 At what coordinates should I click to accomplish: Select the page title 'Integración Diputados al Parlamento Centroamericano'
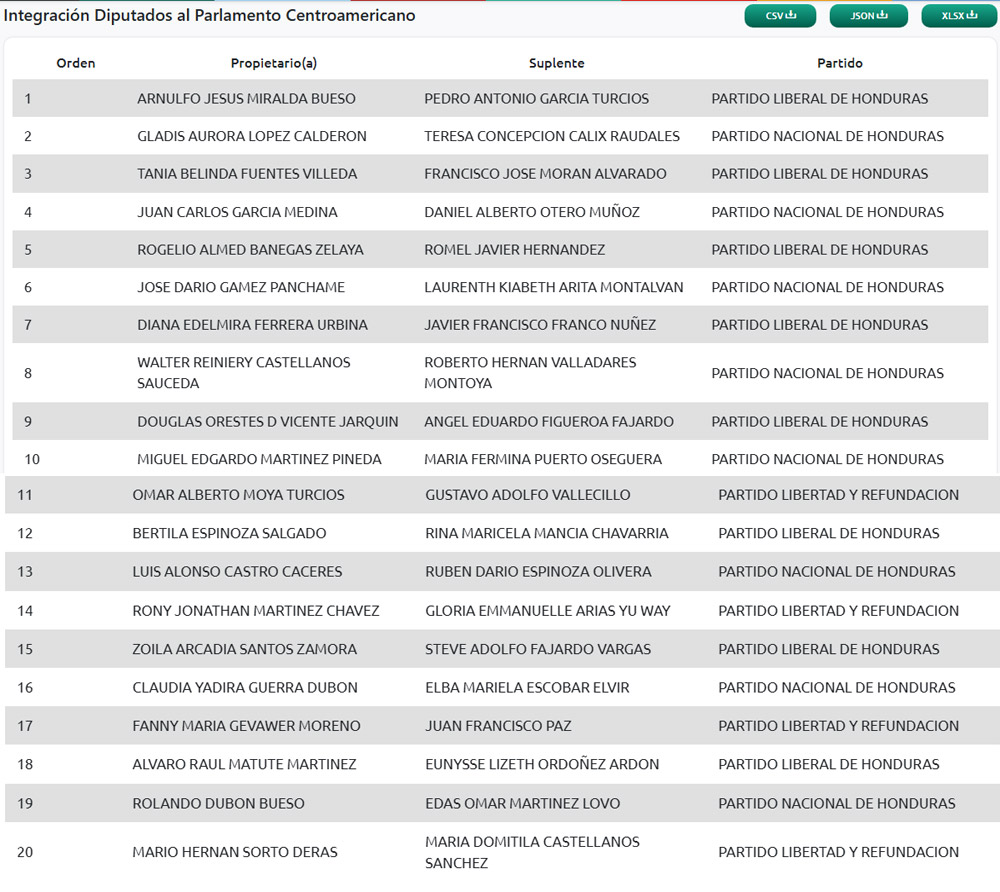(x=209, y=16)
